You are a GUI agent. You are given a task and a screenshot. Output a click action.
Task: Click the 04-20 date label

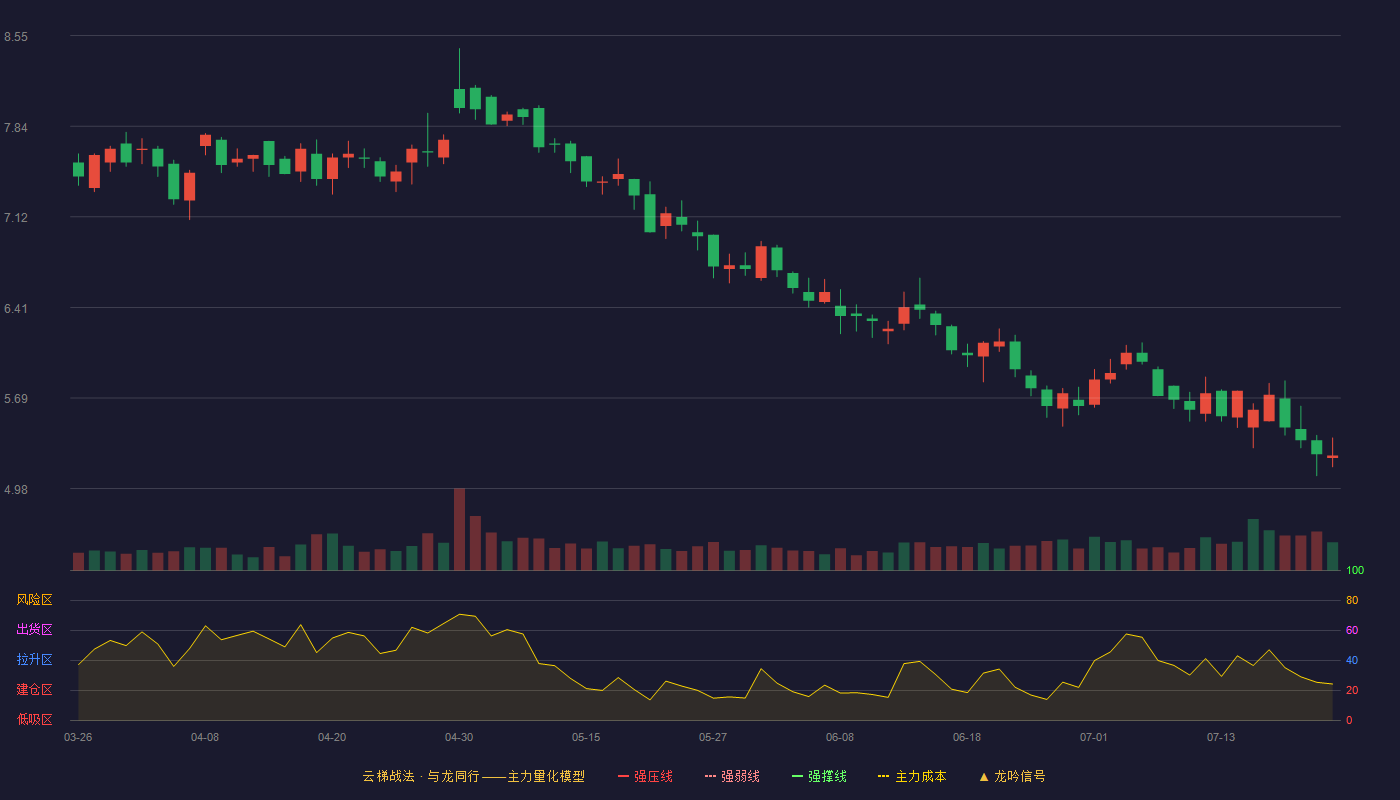332,737
